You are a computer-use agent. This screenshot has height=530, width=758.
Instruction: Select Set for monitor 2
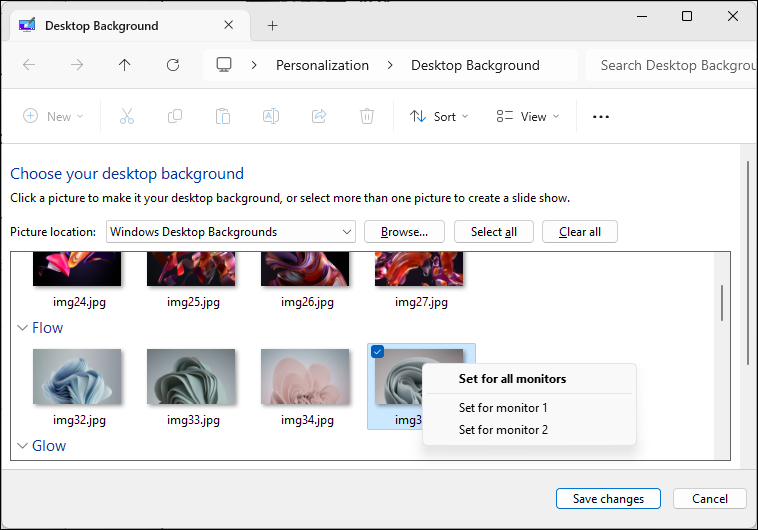503,430
